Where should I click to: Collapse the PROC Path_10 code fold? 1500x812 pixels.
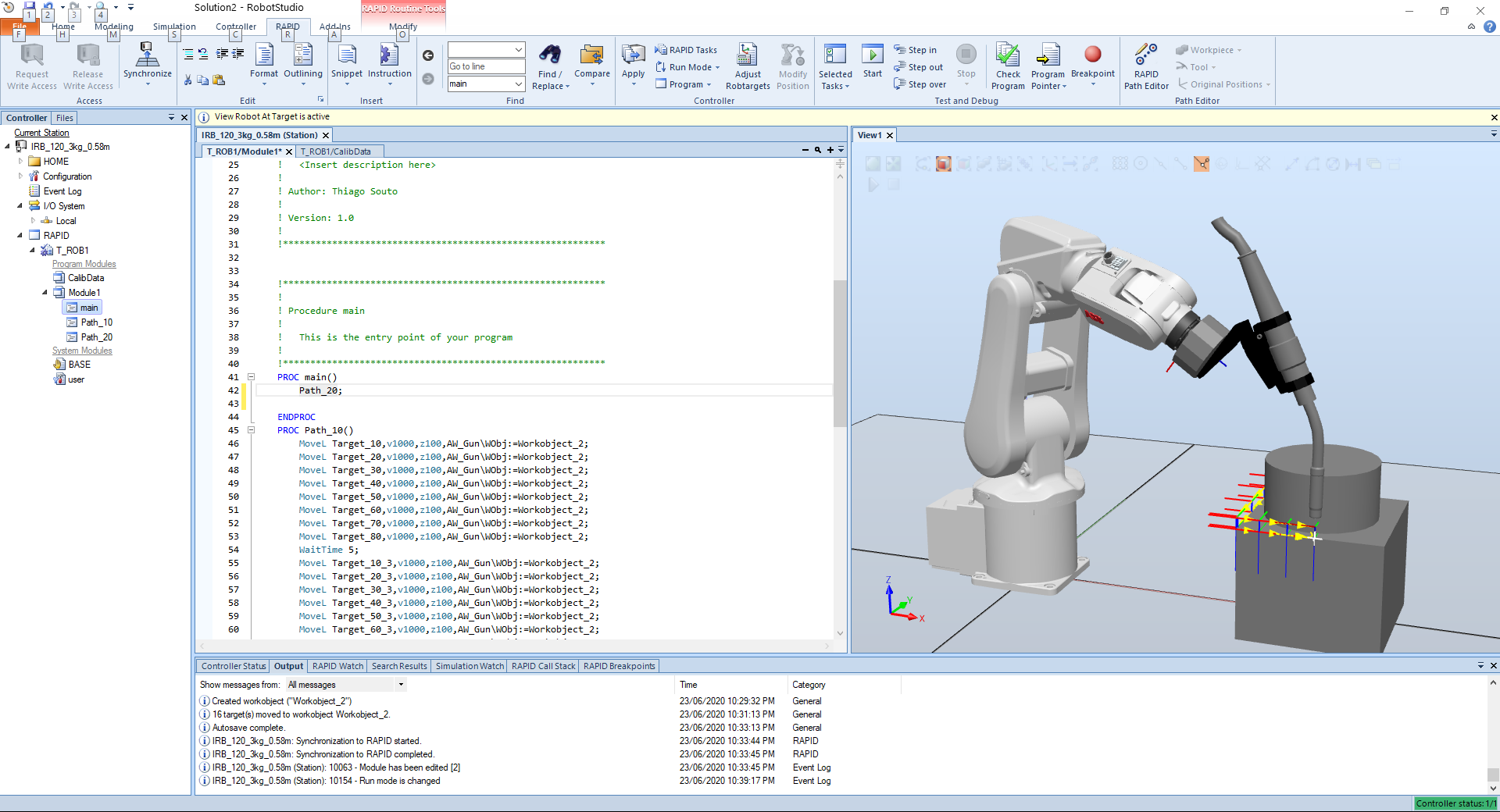252,430
